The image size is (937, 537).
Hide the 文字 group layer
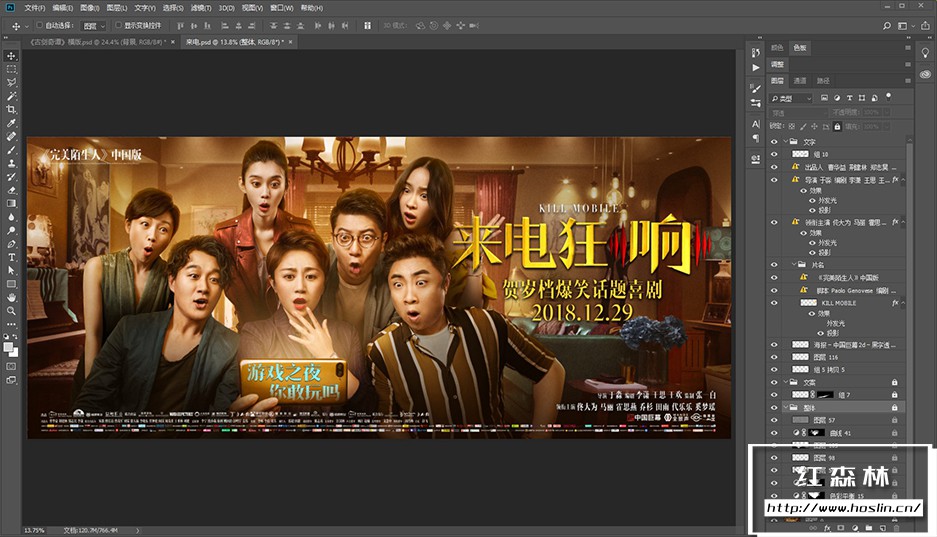pyautogui.click(x=774, y=142)
